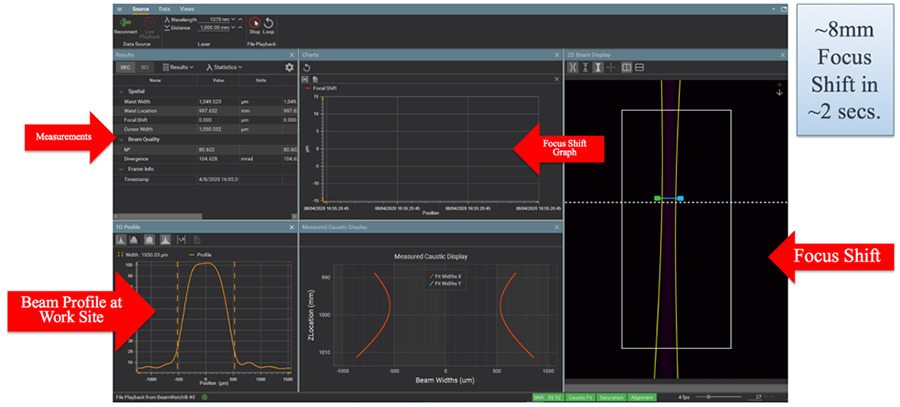900x407 pixels.
Task: Click the Live Playback icon
Action: (x=148, y=23)
